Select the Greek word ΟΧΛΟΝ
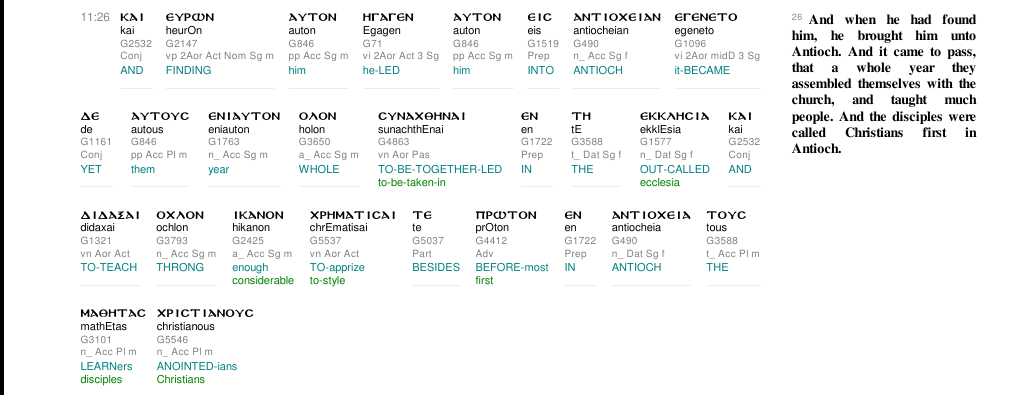Image resolution: width=1016 pixels, height=395 pixels. [180, 215]
